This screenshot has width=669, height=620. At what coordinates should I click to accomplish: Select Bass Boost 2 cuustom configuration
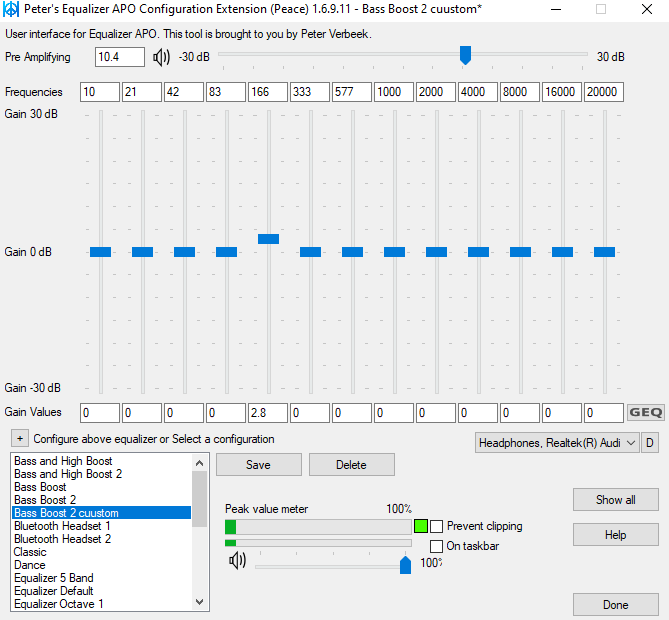point(102,513)
